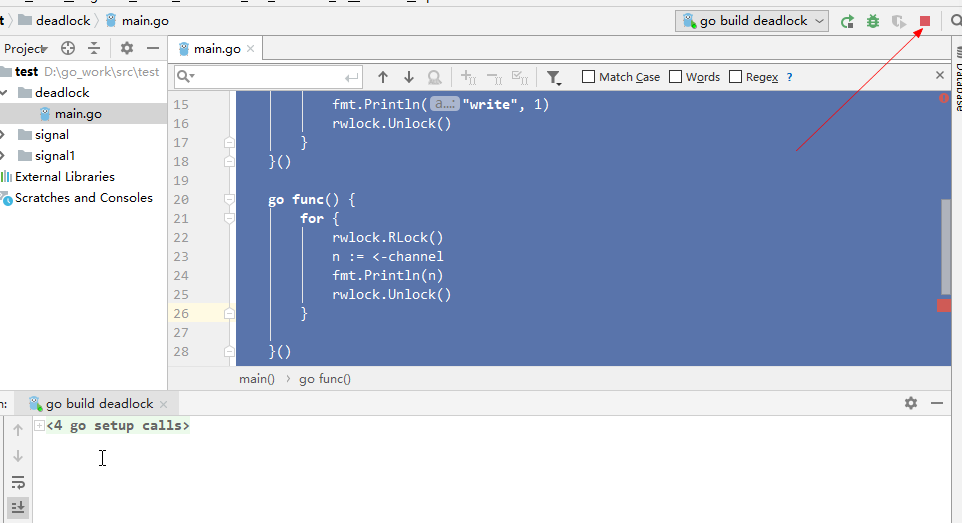Hide the Run tool window
Image resolution: width=962 pixels, height=523 pixels.
[937, 403]
